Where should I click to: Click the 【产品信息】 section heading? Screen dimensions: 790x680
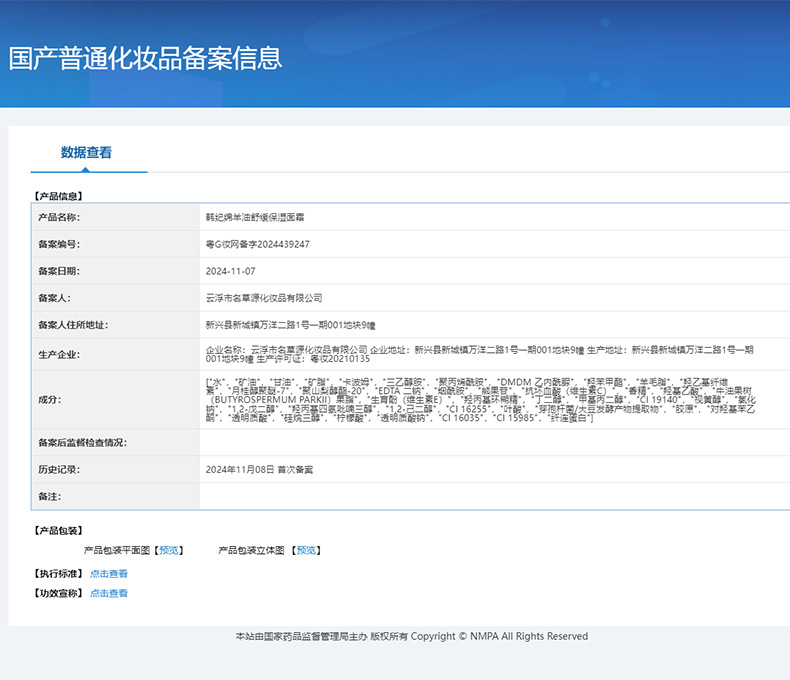pyautogui.click(x=58, y=196)
